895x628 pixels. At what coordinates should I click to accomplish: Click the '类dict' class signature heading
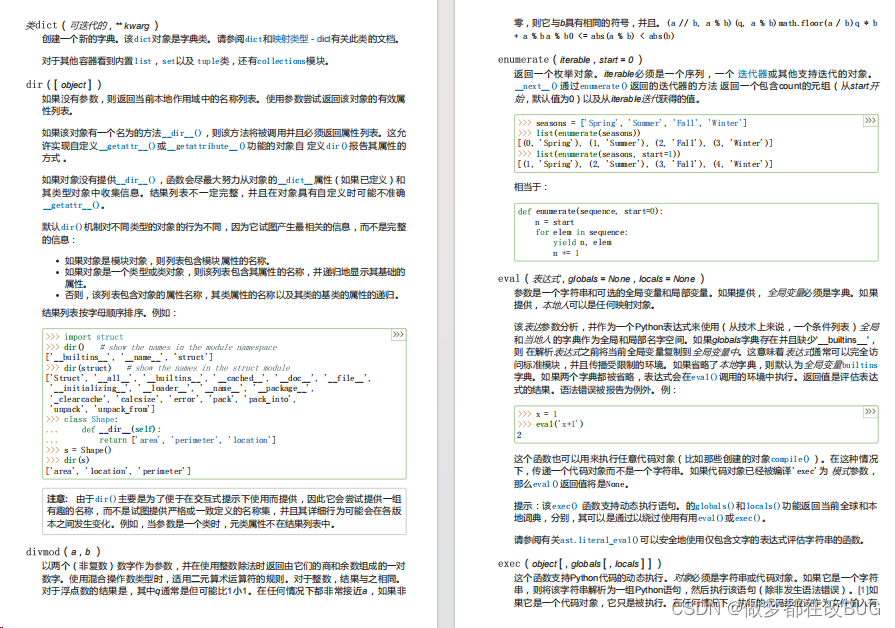[x=91, y=25]
